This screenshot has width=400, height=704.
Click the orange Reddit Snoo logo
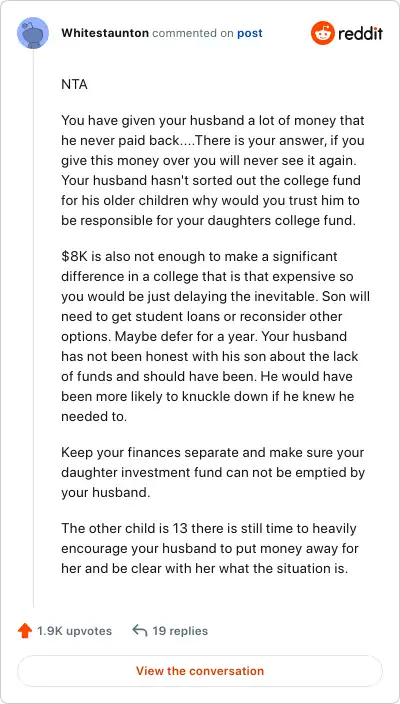click(322, 33)
